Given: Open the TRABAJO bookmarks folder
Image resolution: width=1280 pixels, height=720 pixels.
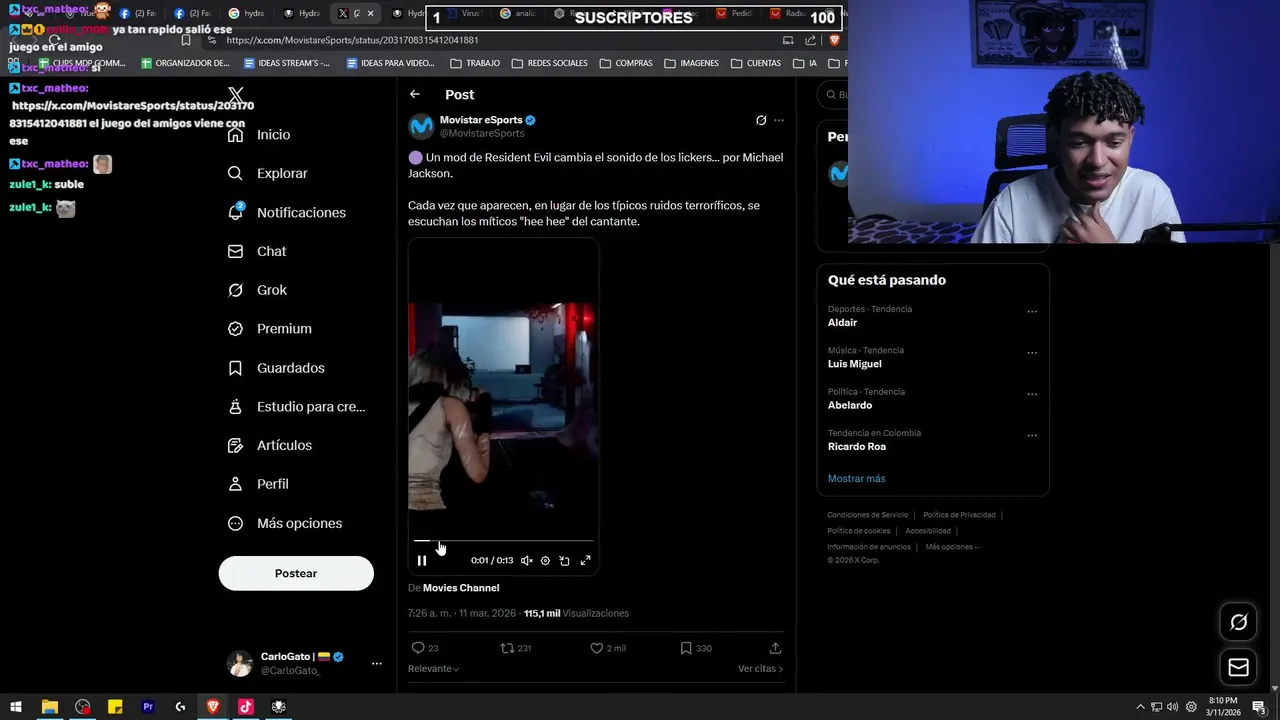Looking at the screenshot, I should 475,63.
